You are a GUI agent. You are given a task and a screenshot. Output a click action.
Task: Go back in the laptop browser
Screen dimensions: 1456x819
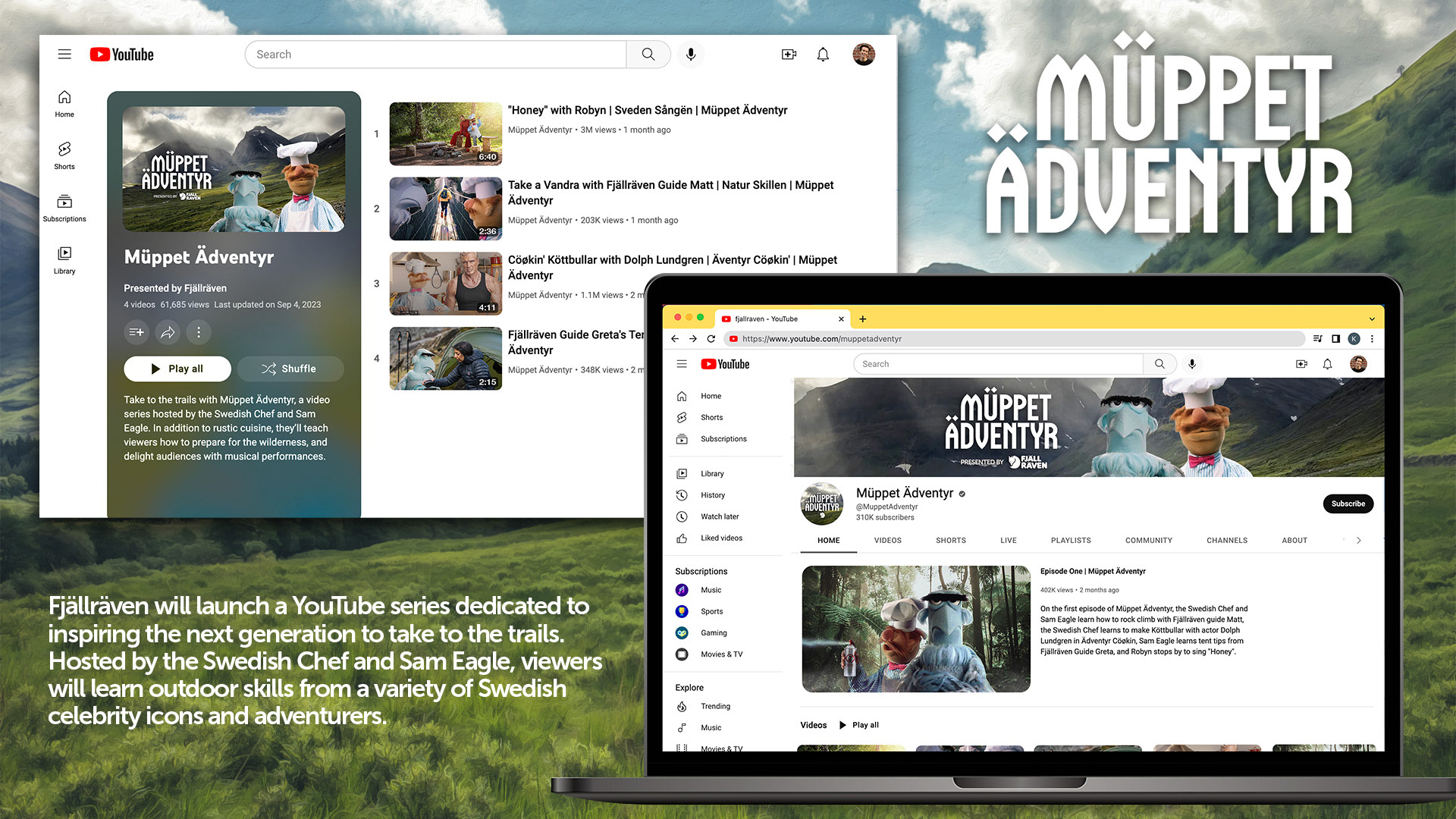pyautogui.click(x=675, y=339)
